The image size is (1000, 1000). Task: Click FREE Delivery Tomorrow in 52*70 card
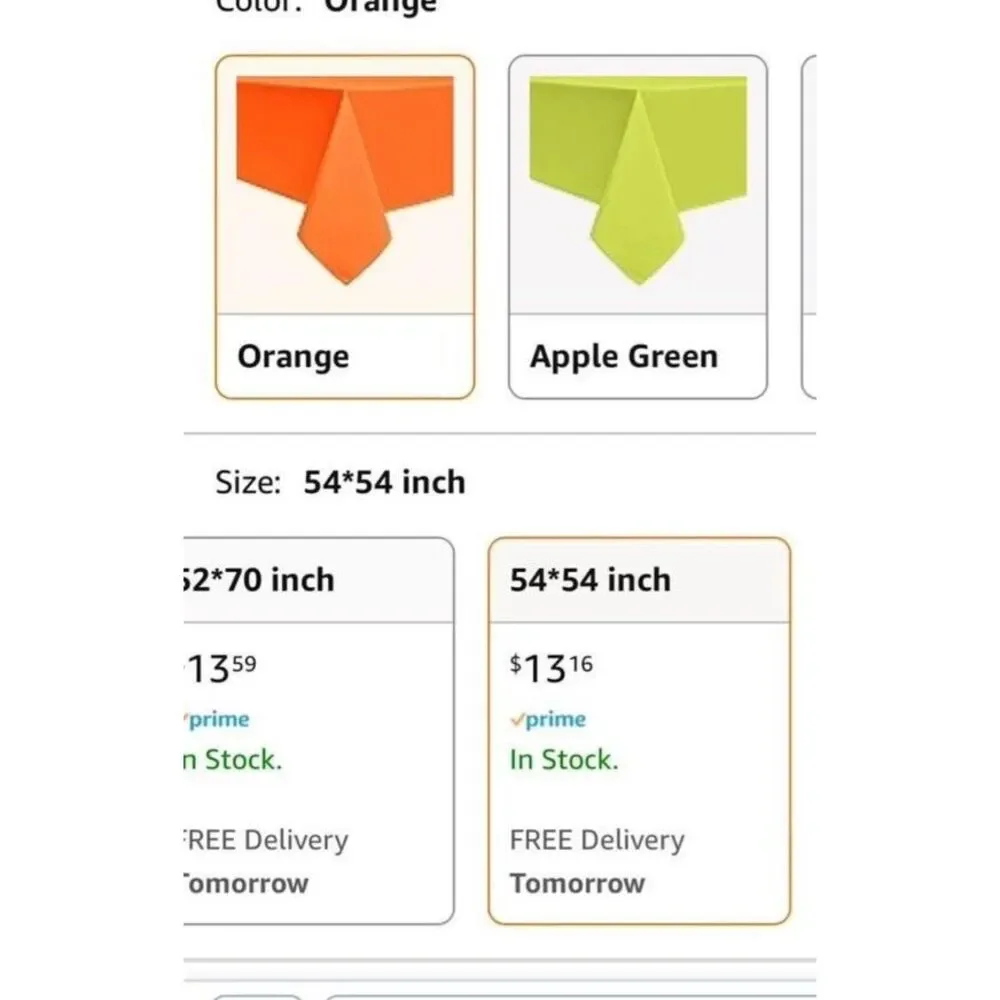[x=266, y=862]
